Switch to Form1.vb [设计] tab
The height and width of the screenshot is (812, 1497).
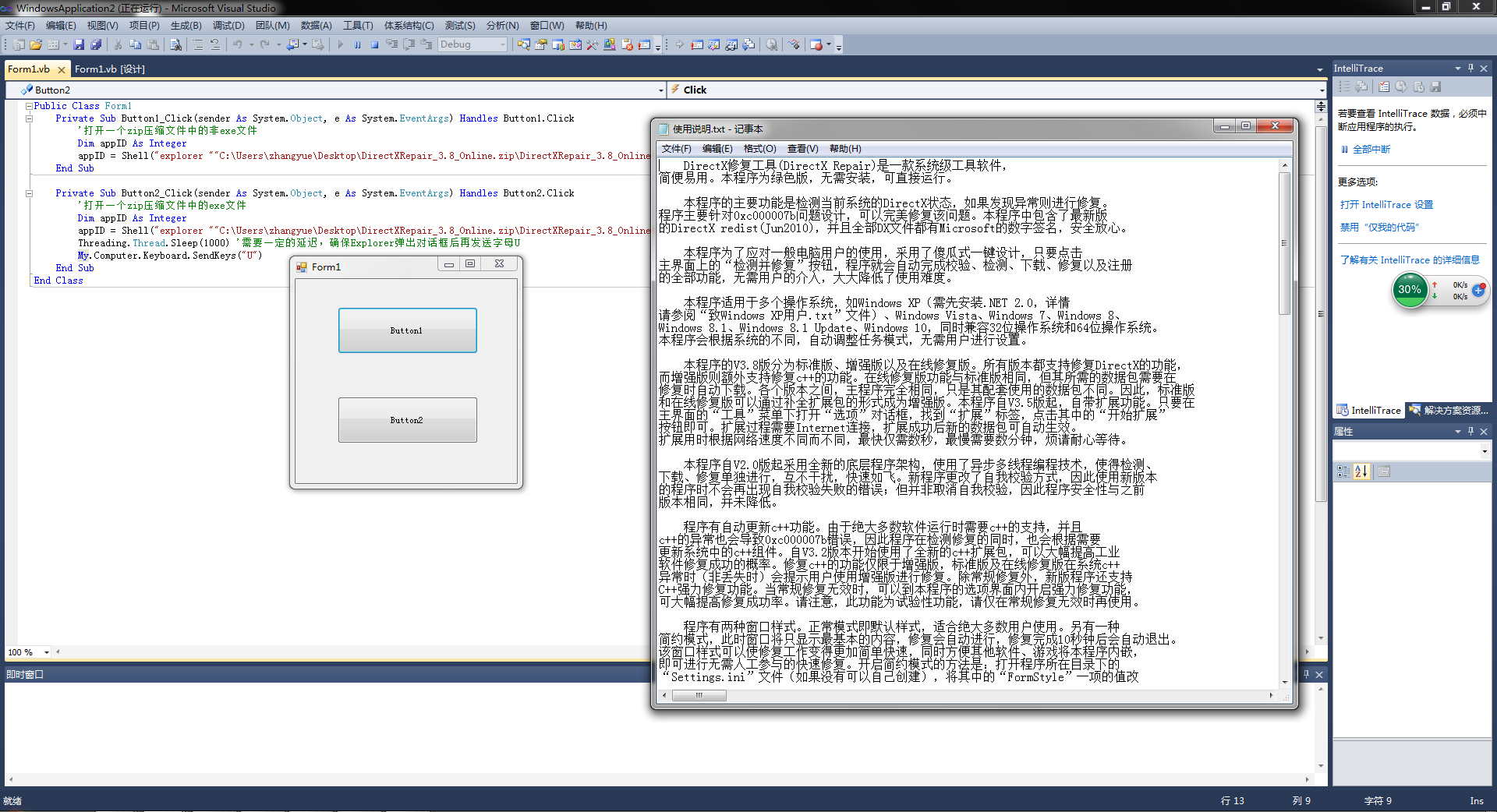[x=110, y=69]
